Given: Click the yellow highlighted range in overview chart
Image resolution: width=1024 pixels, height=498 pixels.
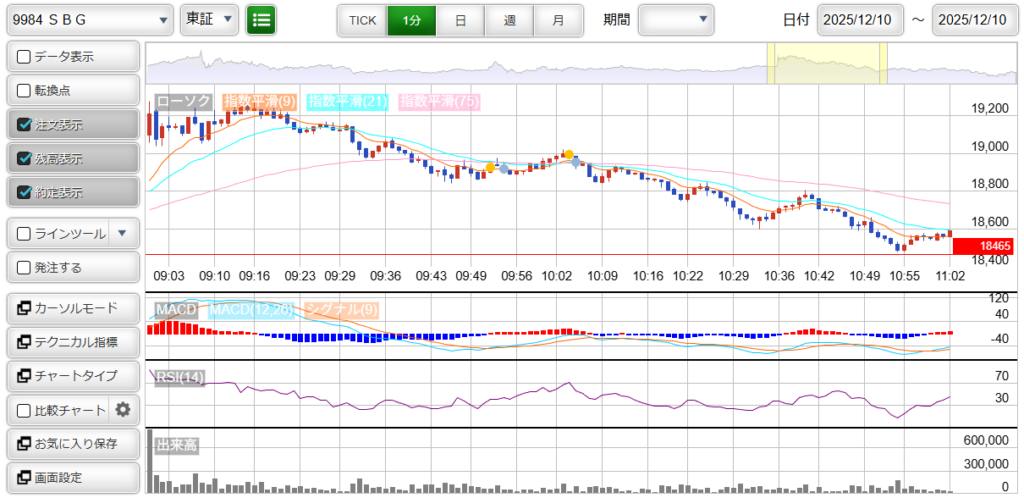Looking at the screenshot, I should (826, 64).
